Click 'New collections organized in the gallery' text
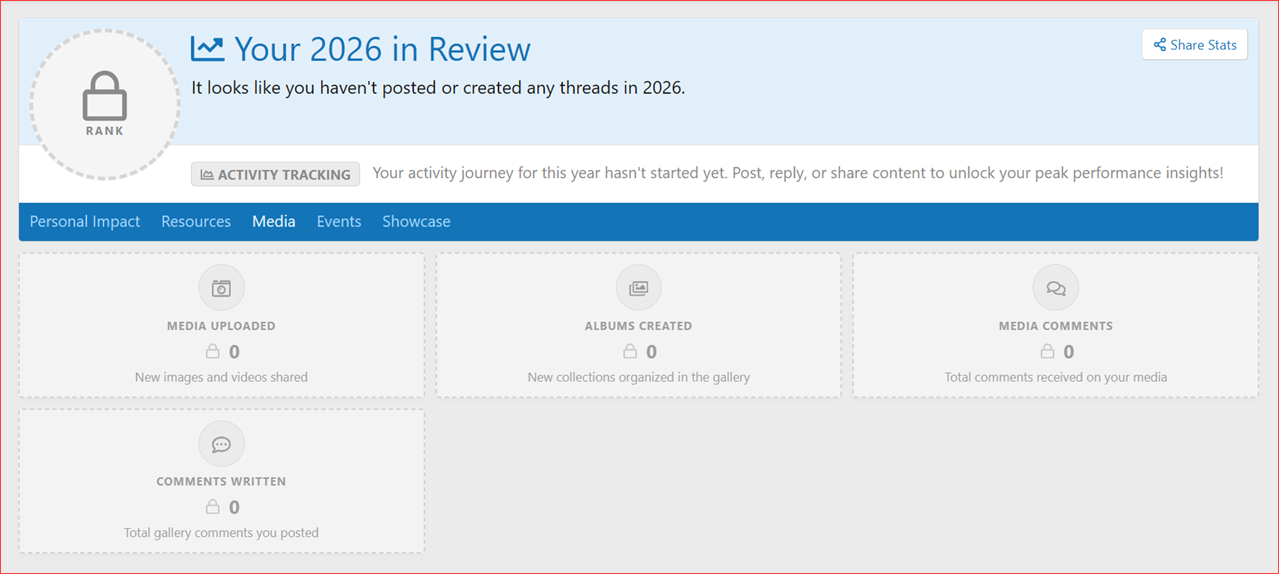 [638, 377]
